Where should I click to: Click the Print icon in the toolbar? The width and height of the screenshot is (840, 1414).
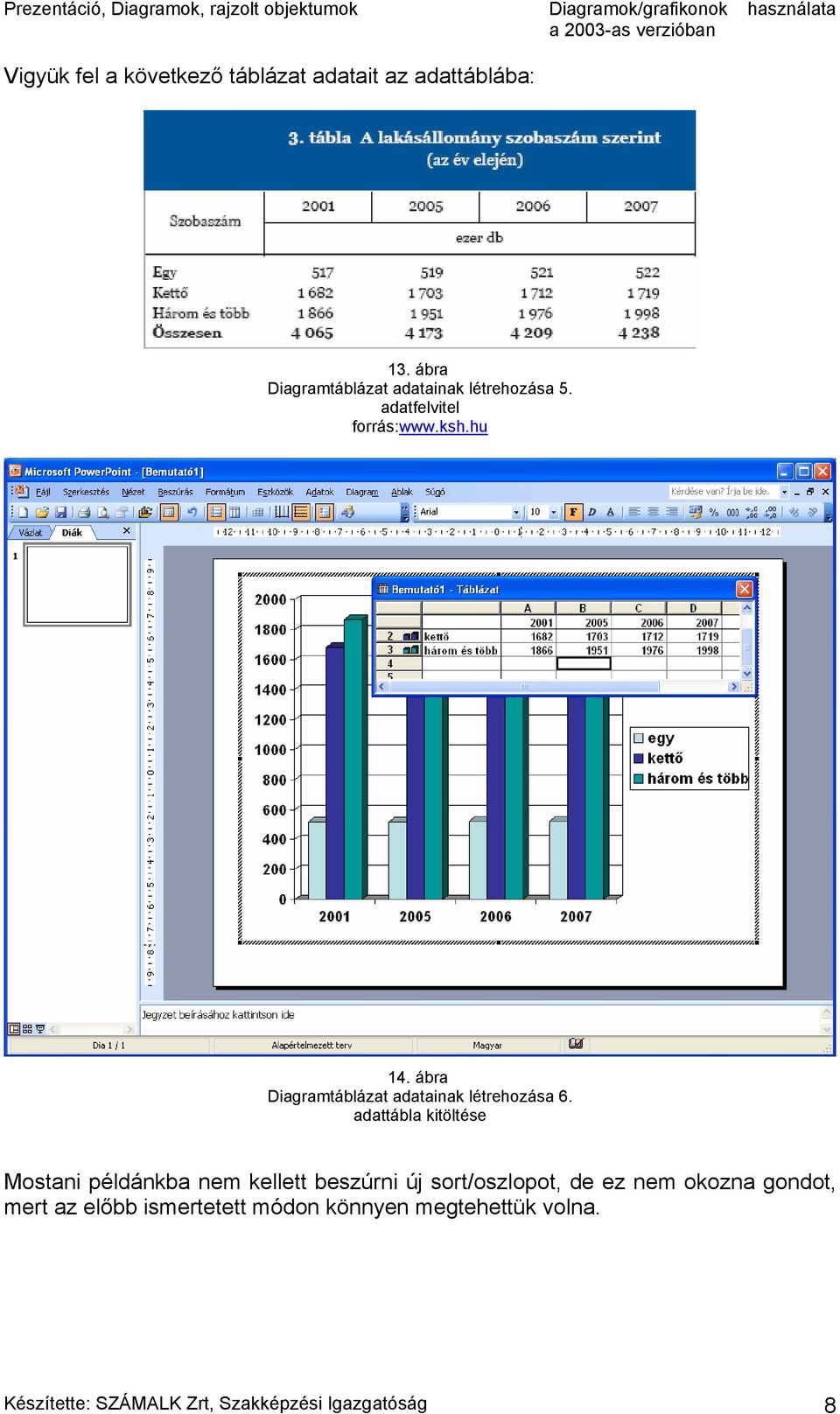pyautogui.click(x=84, y=513)
